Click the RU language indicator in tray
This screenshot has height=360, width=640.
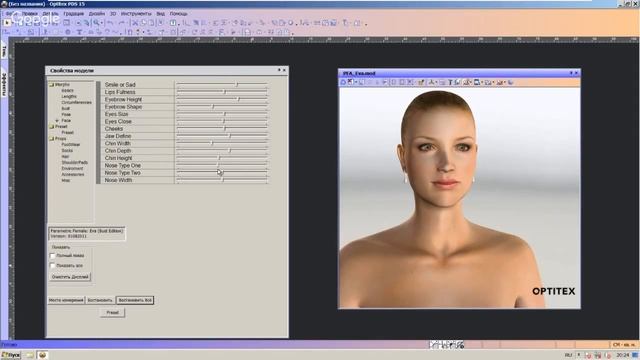[x=568, y=355]
